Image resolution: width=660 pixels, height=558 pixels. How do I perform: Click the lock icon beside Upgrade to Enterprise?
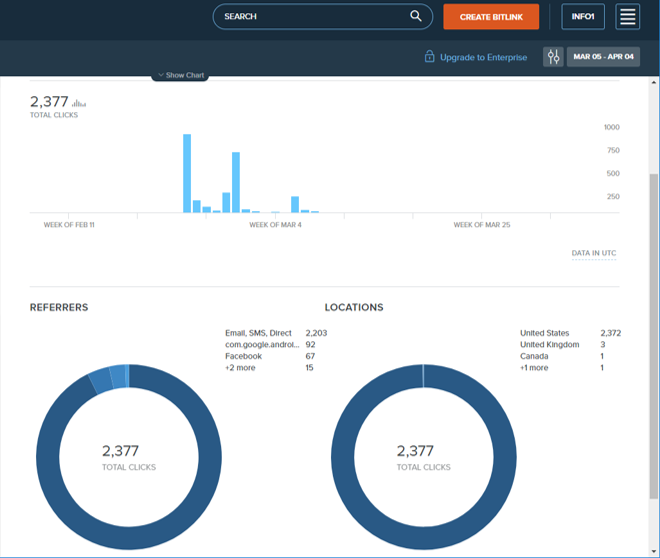pos(429,57)
